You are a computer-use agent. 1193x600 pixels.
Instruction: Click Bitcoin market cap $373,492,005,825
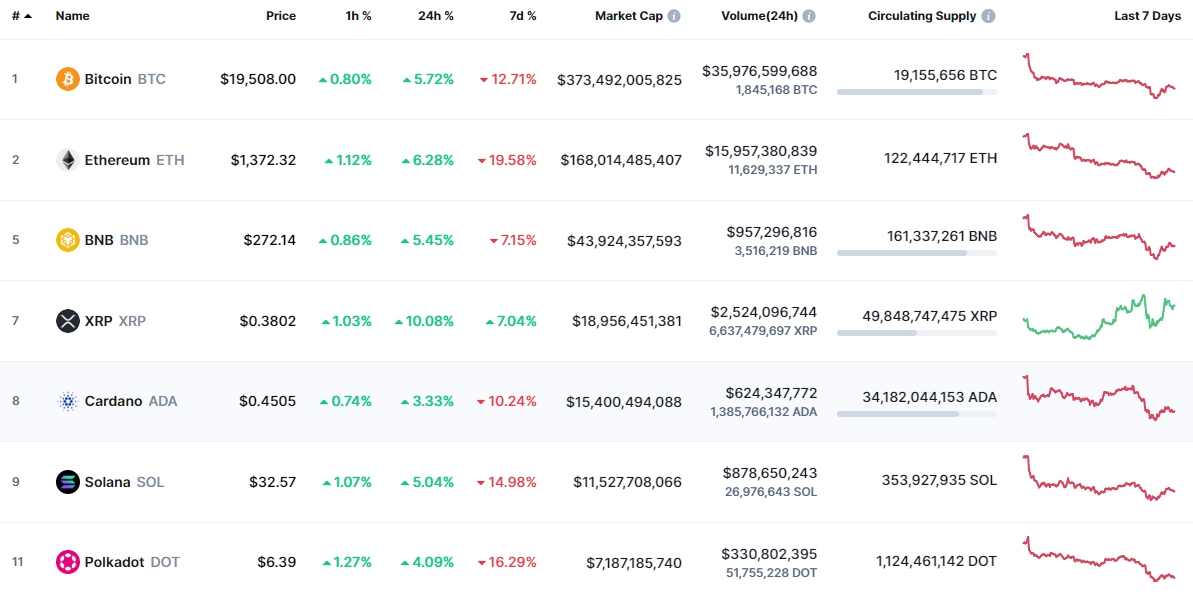coord(619,80)
